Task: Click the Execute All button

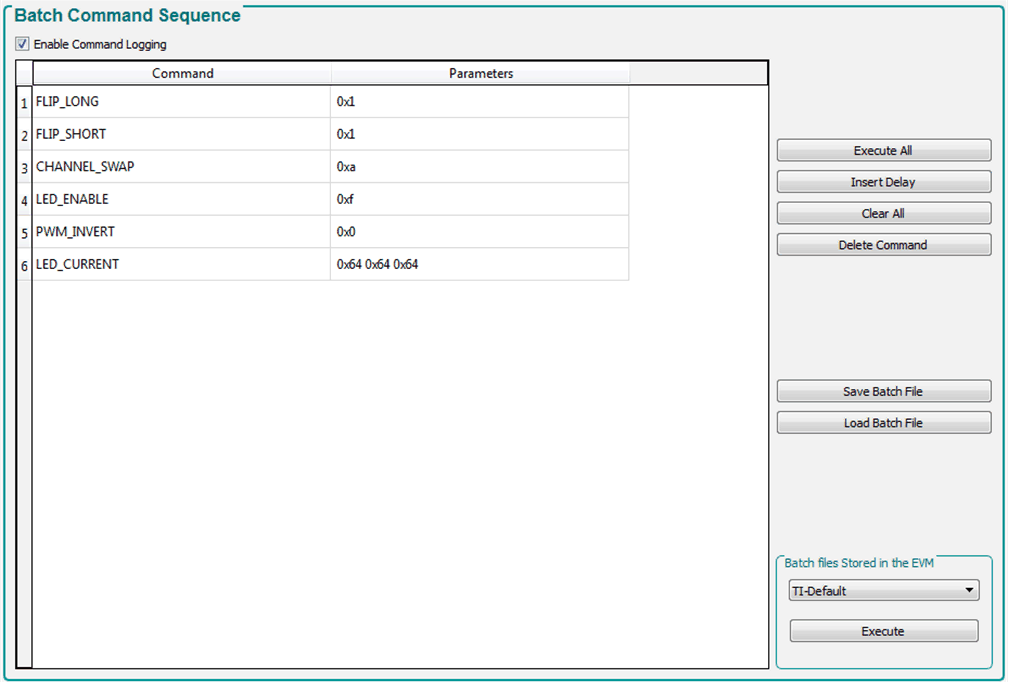Action: click(x=883, y=150)
